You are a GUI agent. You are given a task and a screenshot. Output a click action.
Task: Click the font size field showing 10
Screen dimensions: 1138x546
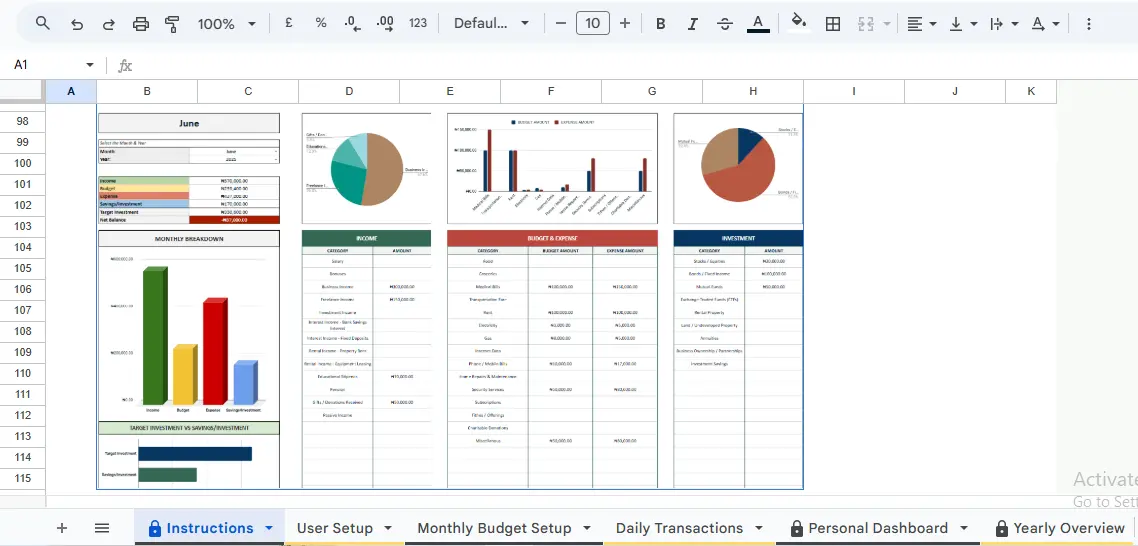(x=593, y=23)
